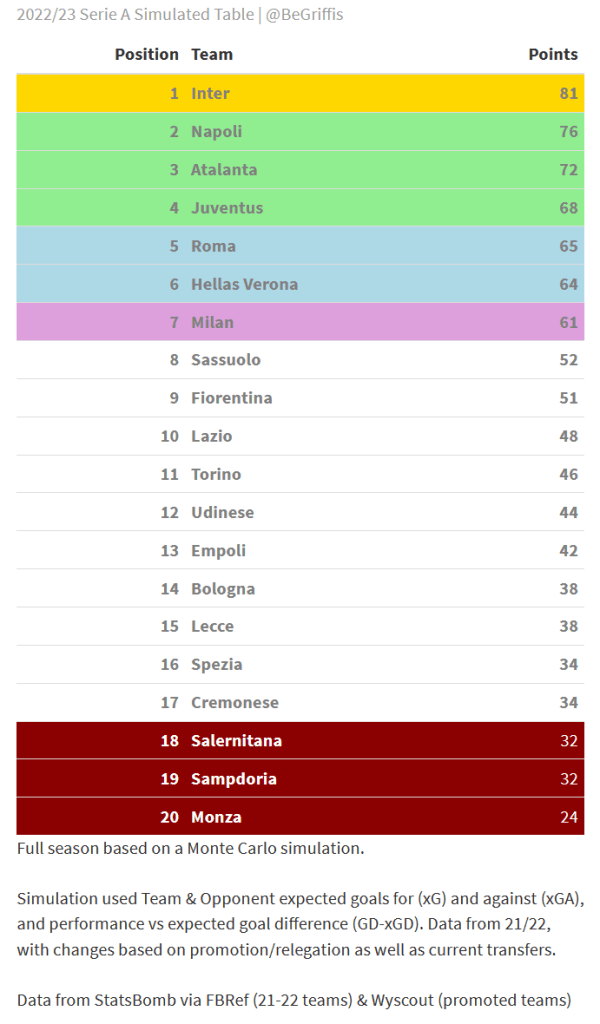Click the Points column header
Screen dimensions: 600x1024
point(553,54)
